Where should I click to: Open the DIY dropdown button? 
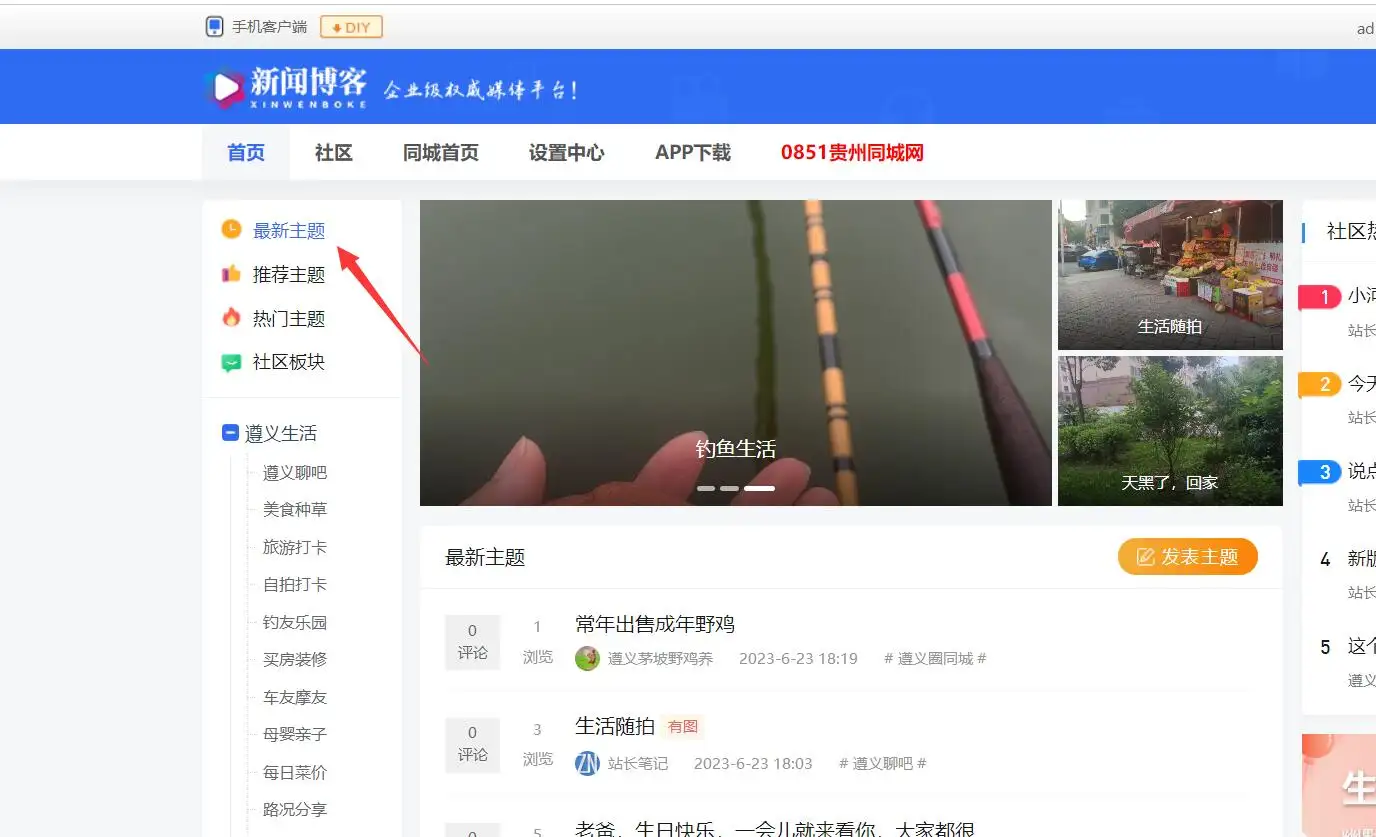(x=351, y=27)
